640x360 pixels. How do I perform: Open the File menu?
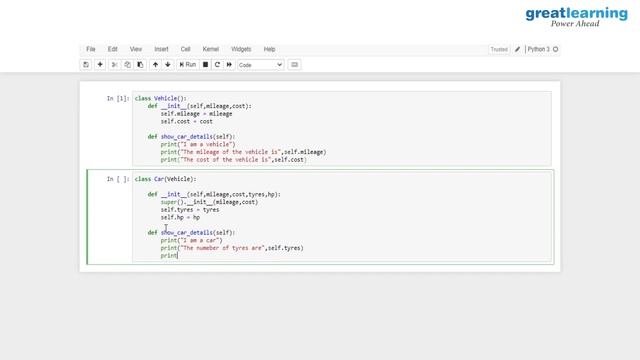pos(91,49)
